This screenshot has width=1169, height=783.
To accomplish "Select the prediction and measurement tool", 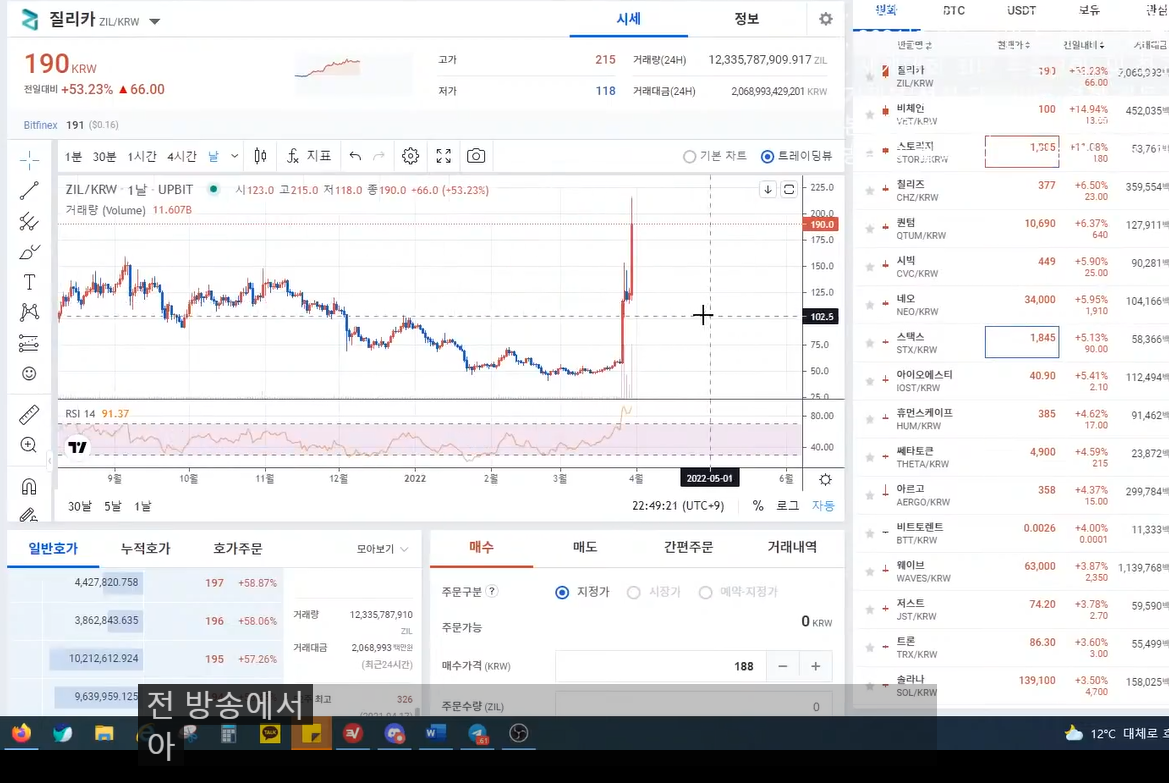I will pyautogui.click(x=29, y=343).
